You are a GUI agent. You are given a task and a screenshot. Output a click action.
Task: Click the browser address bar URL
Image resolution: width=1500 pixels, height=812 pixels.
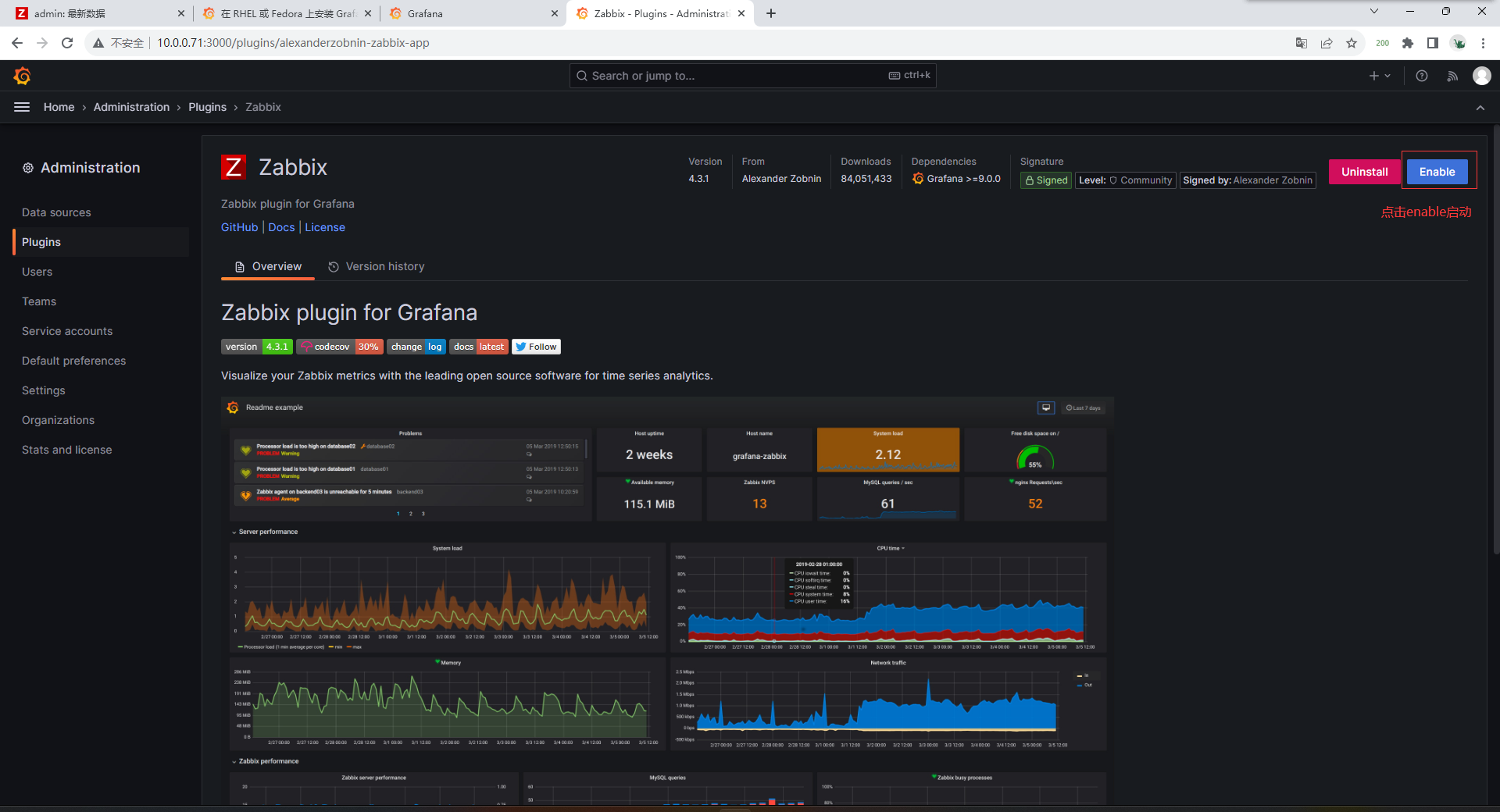coord(293,43)
